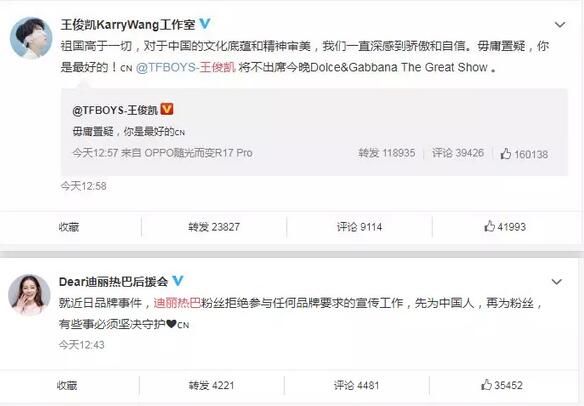Like the quoted post with 160138 likes
This screenshot has height=406, width=584.
pyautogui.click(x=524, y=154)
